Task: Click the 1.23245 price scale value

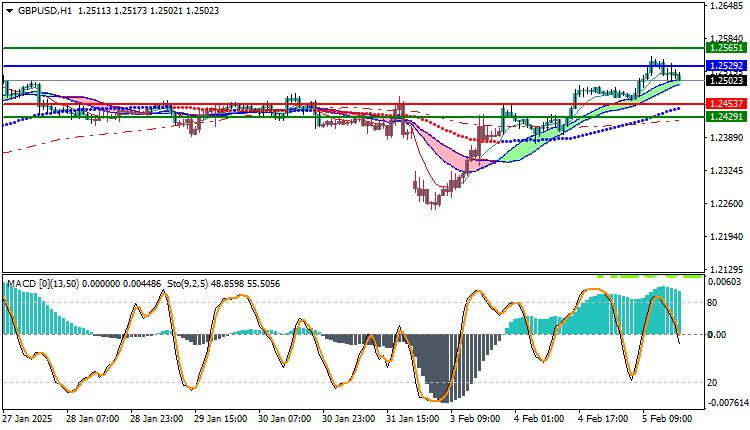Action: 727,171
